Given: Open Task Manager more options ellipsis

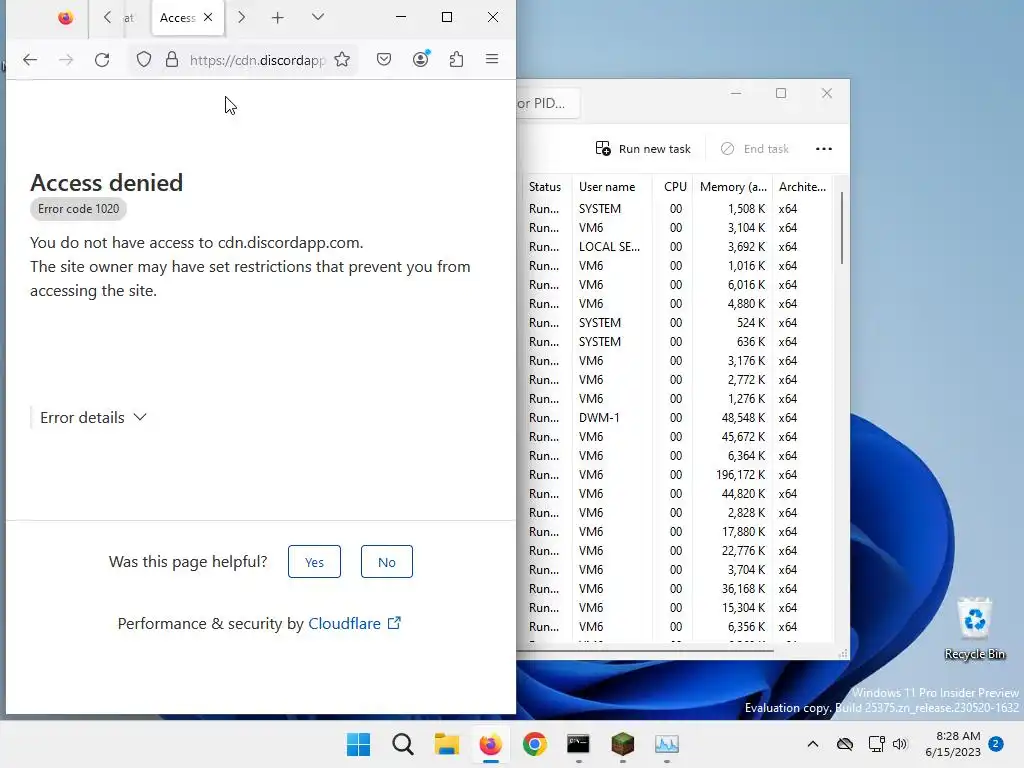Looking at the screenshot, I should click(824, 149).
